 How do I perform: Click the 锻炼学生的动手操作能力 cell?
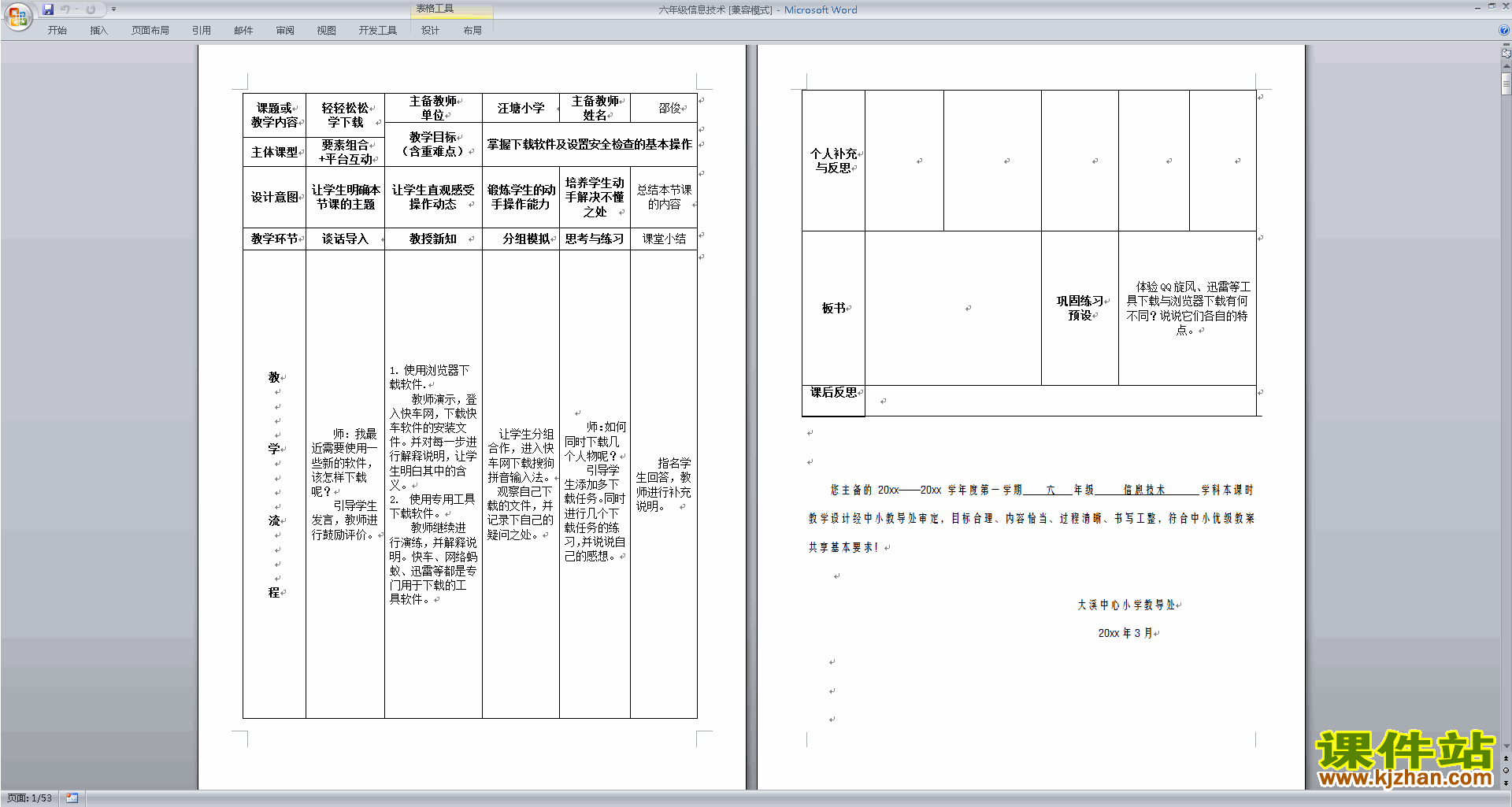[521, 197]
